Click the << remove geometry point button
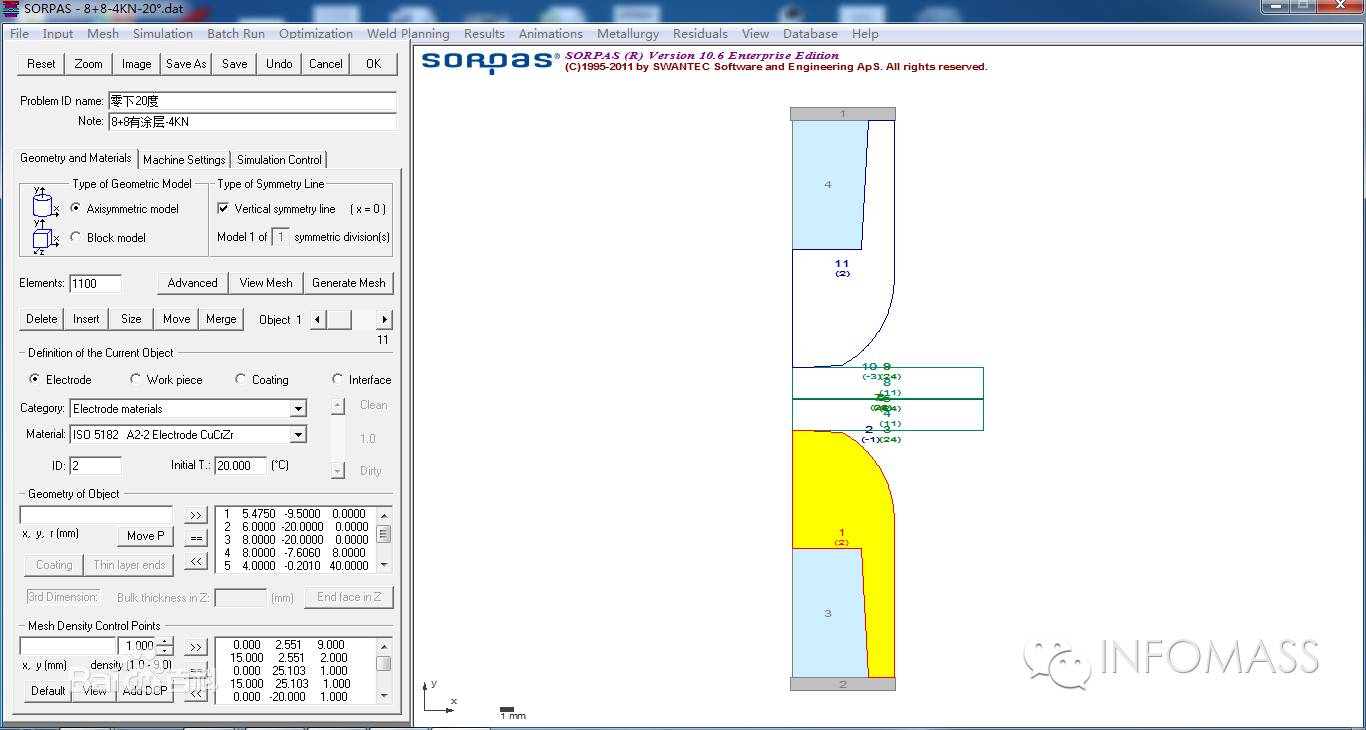This screenshot has width=1366, height=730. (x=196, y=562)
